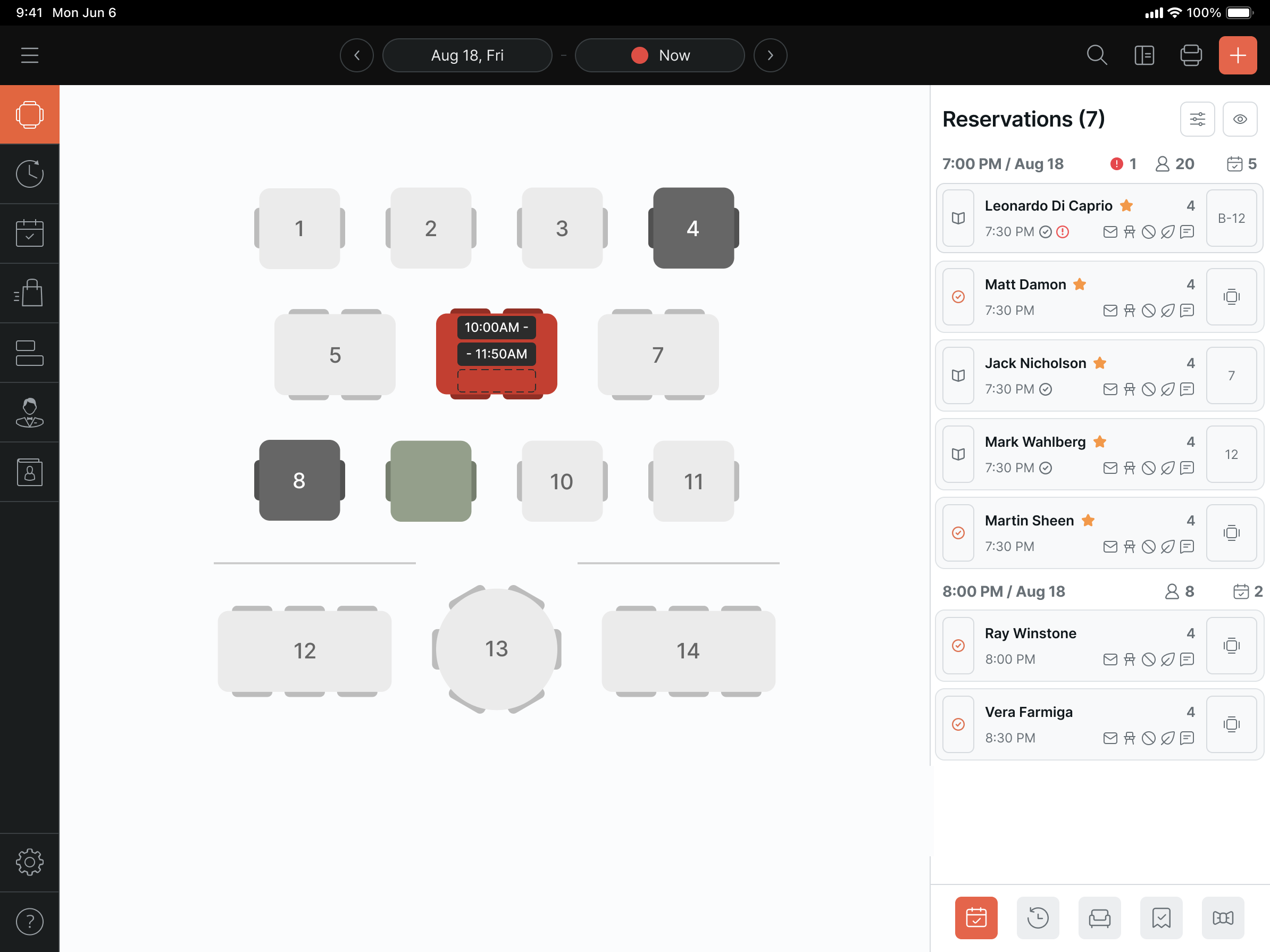Go to next day arrow

770,55
